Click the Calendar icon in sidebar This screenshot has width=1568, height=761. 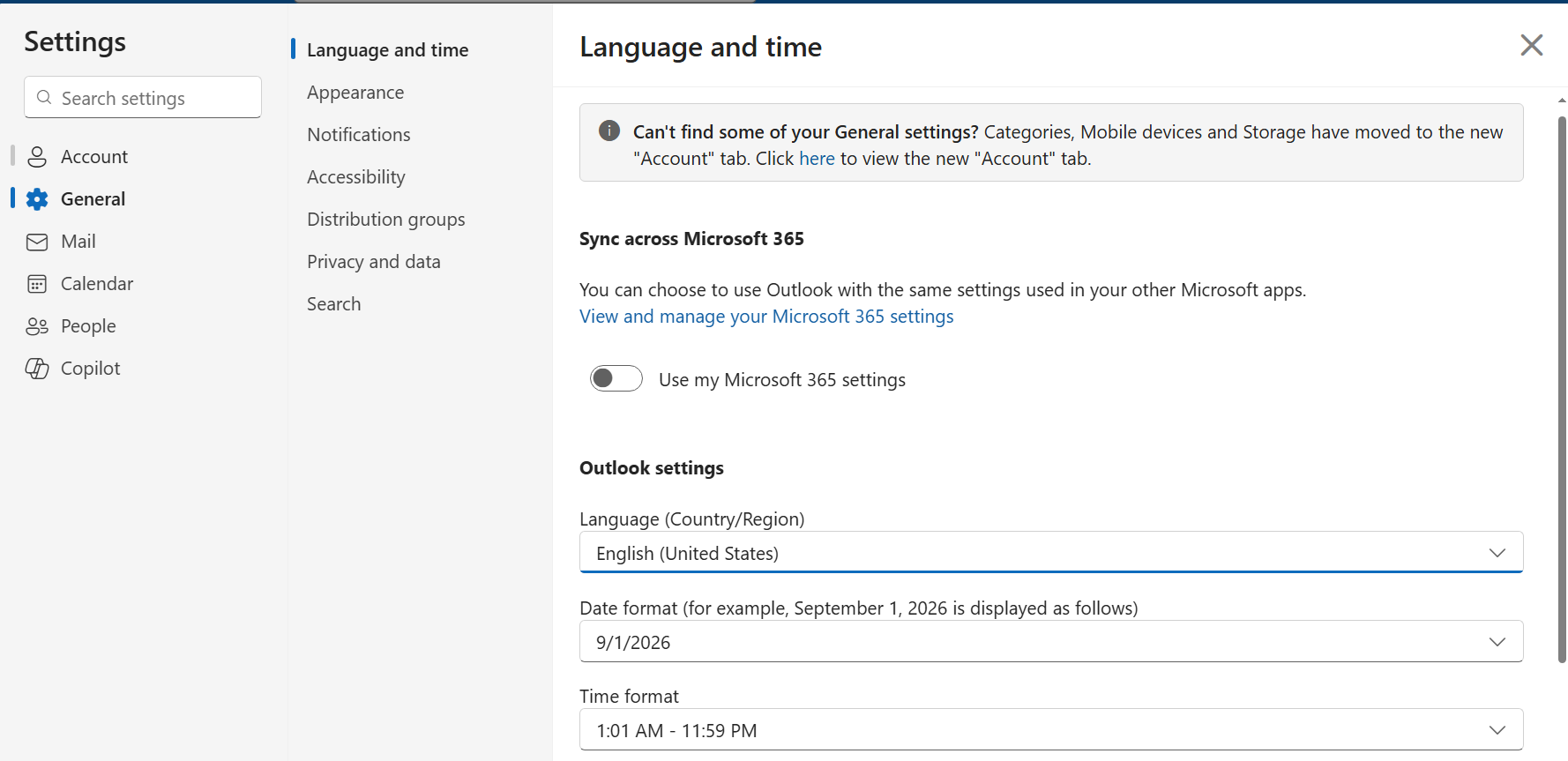(37, 284)
